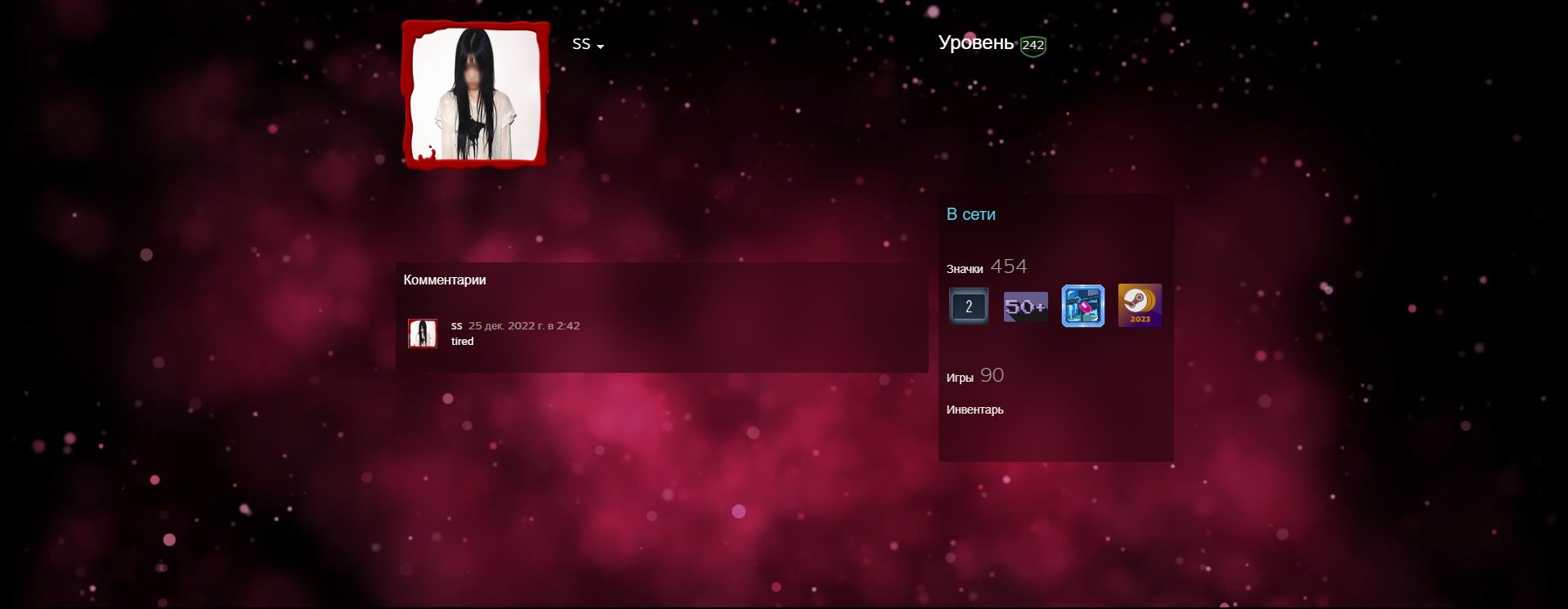Screen dimensions: 1568x609
Task: Expand the dropdown arrow next to ss
Action: click(x=600, y=47)
